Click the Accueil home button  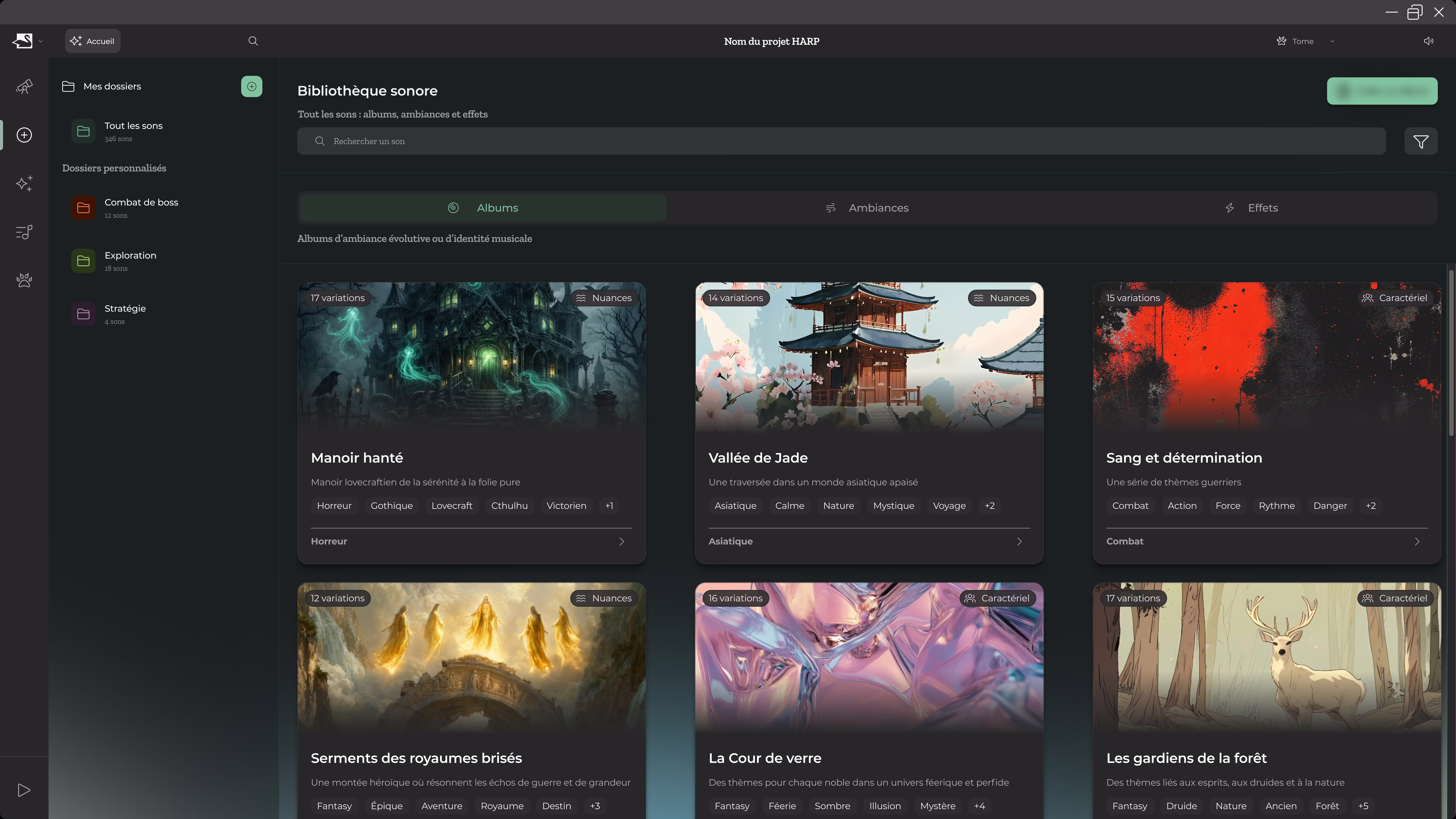tap(93, 41)
